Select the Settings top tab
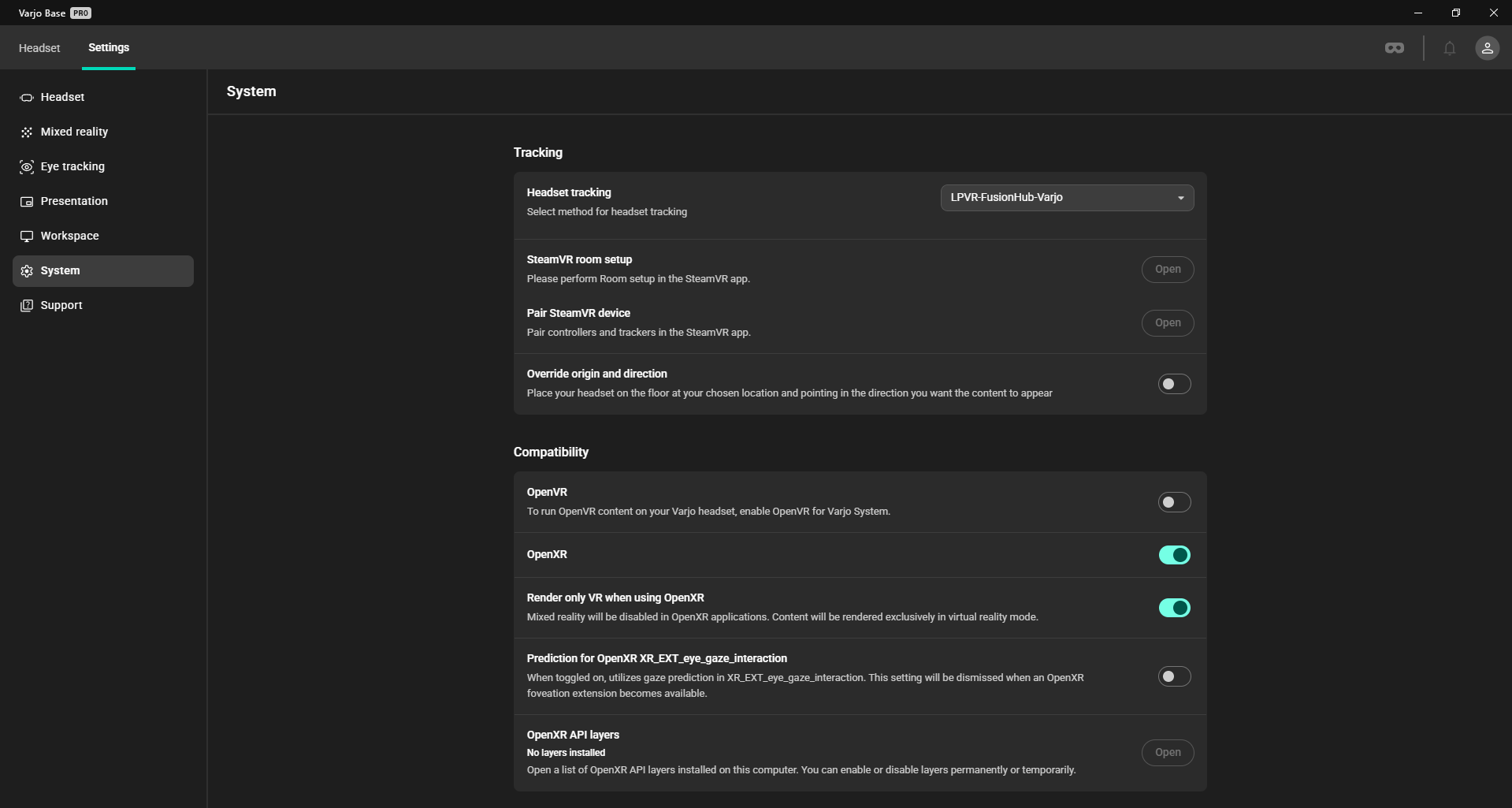Image resolution: width=1512 pixels, height=808 pixels. tap(109, 48)
